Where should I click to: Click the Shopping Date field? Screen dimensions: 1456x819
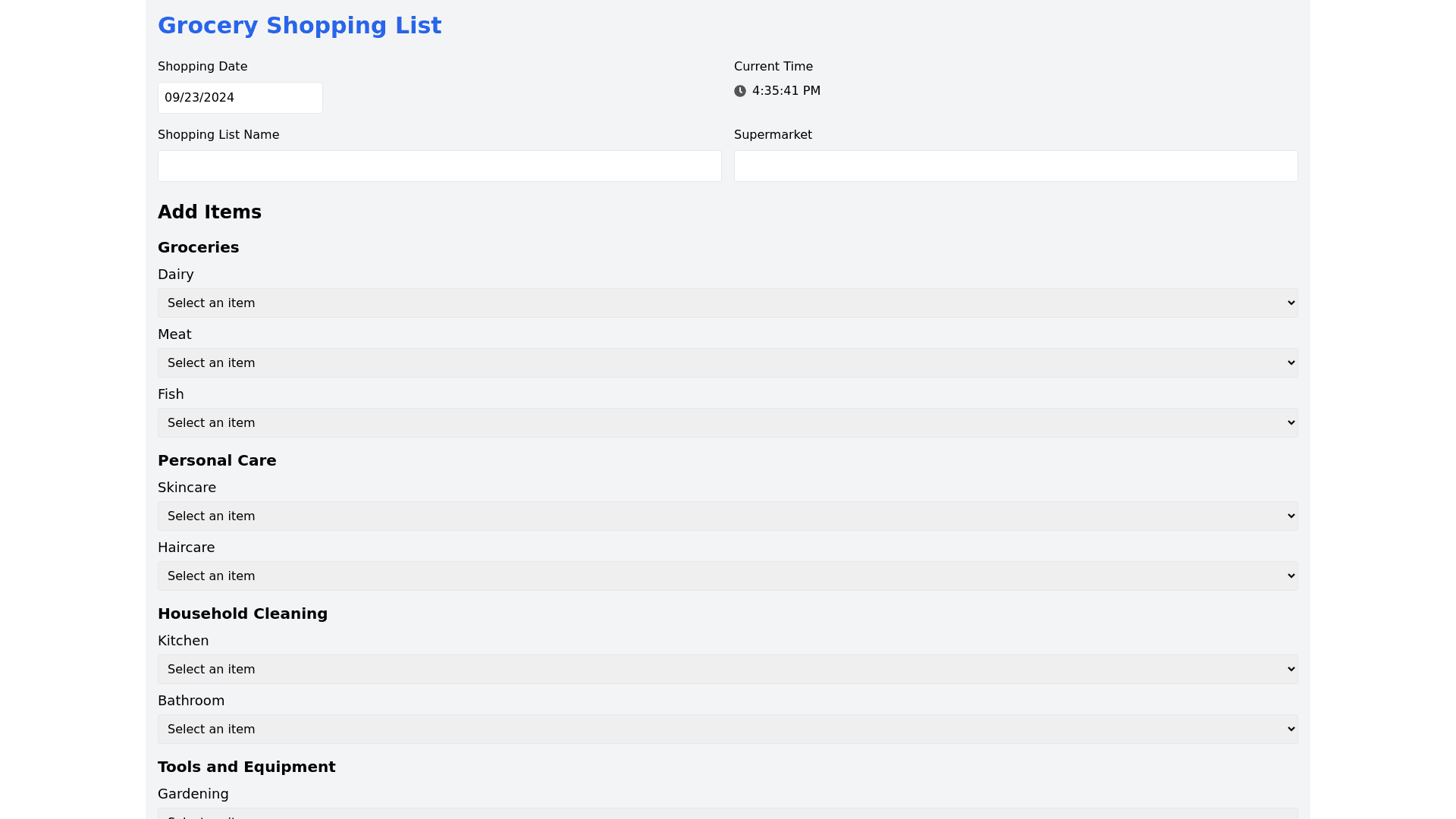[240, 98]
